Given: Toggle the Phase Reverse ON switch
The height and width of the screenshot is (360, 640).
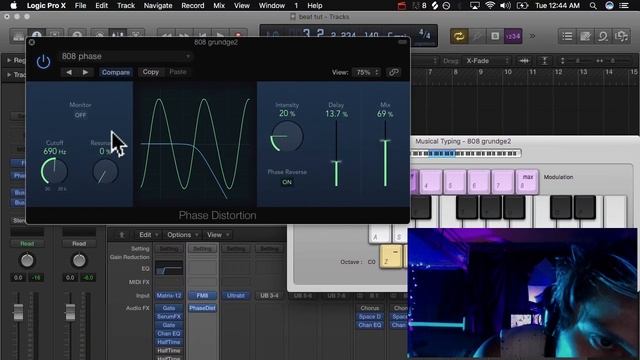Looking at the screenshot, I should (x=287, y=182).
